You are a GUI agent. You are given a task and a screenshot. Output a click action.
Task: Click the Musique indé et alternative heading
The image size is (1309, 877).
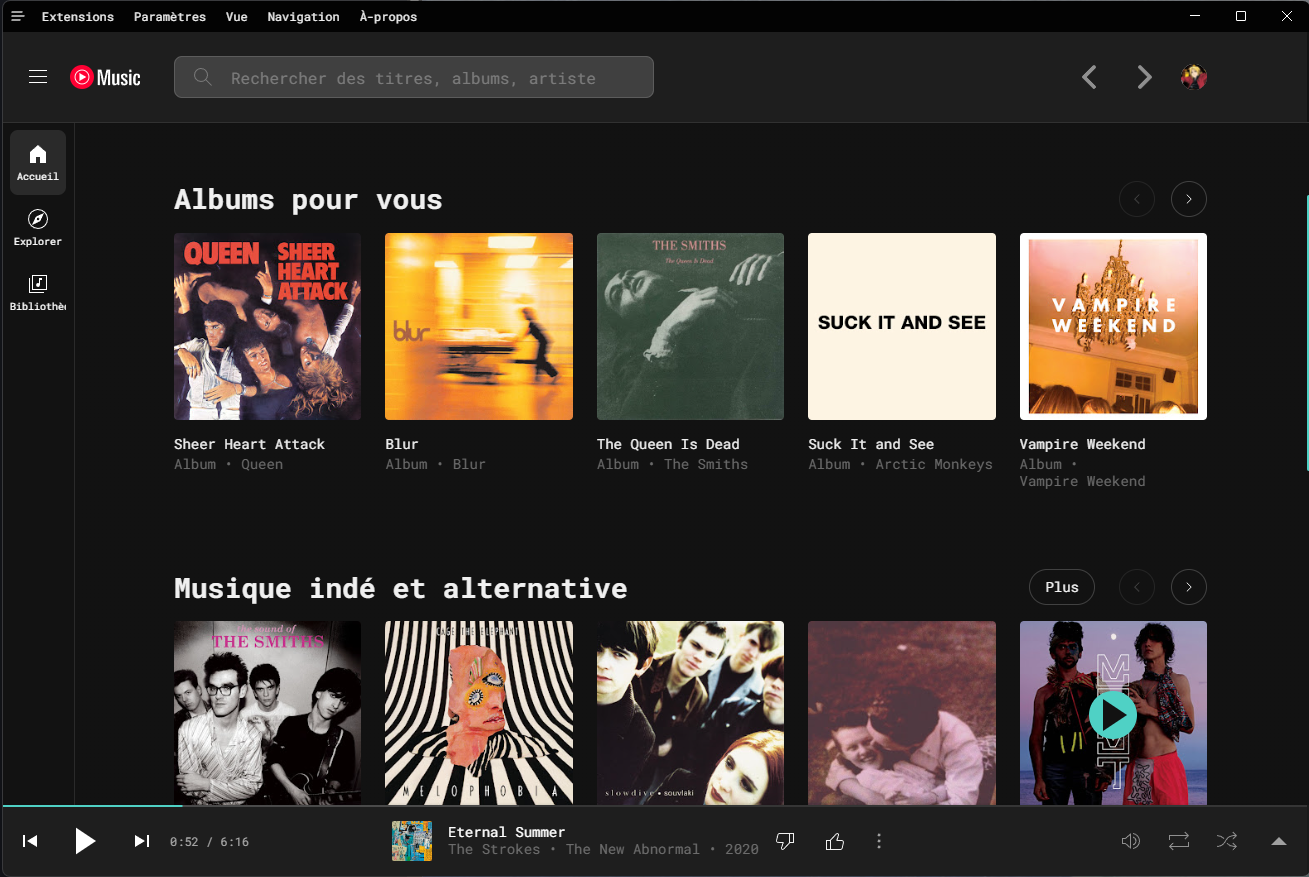401,588
